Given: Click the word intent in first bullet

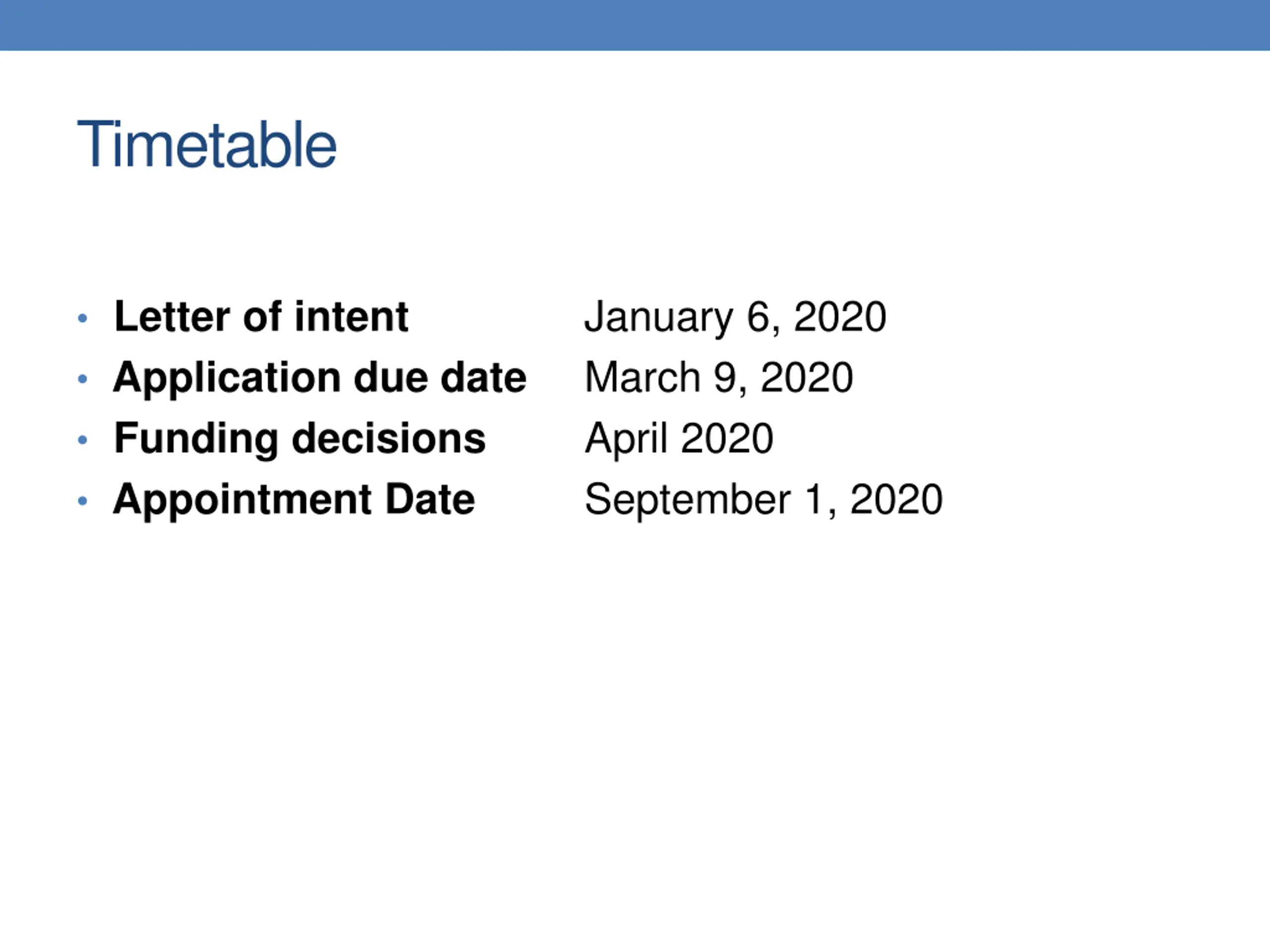Looking at the screenshot, I should point(351,316).
